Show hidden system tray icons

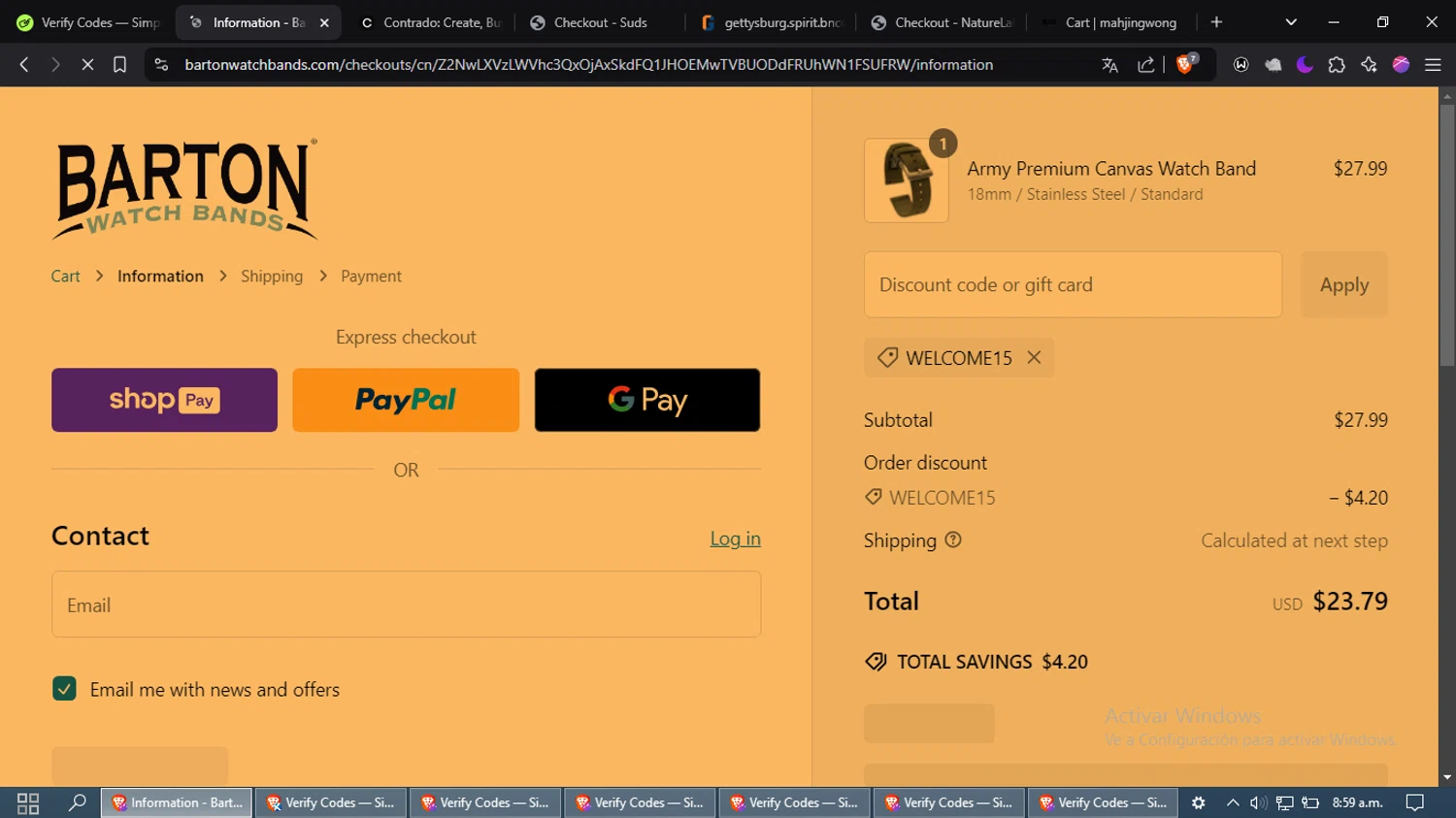tap(1233, 802)
